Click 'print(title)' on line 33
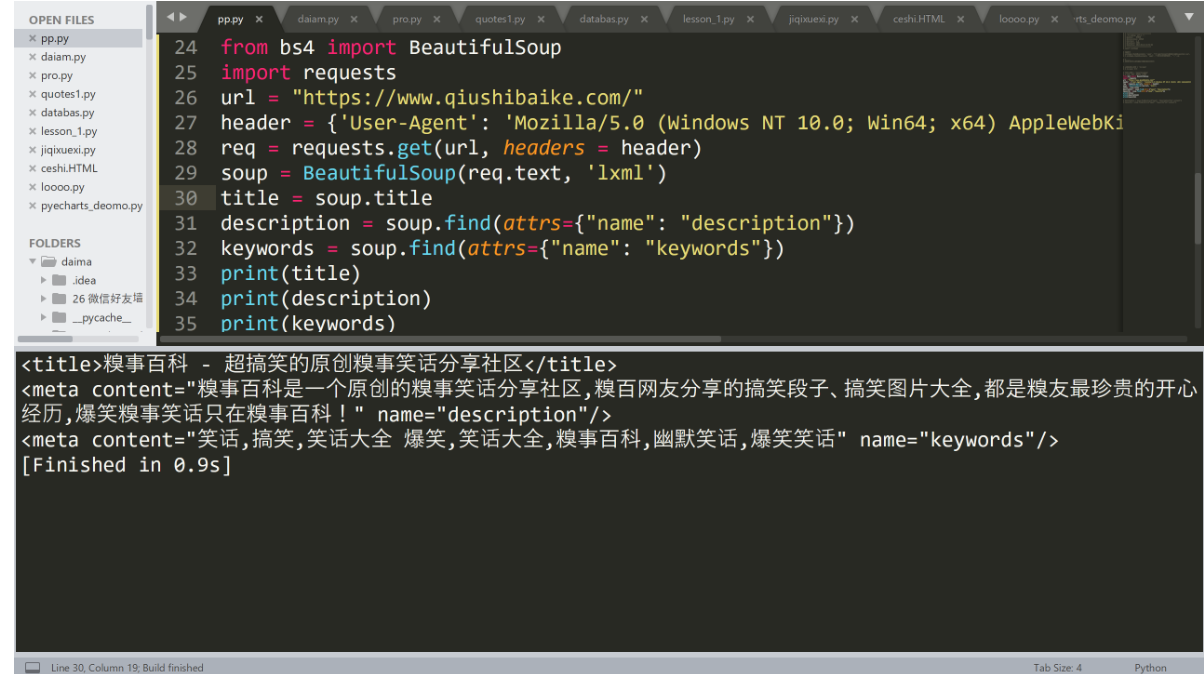 click(290, 273)
